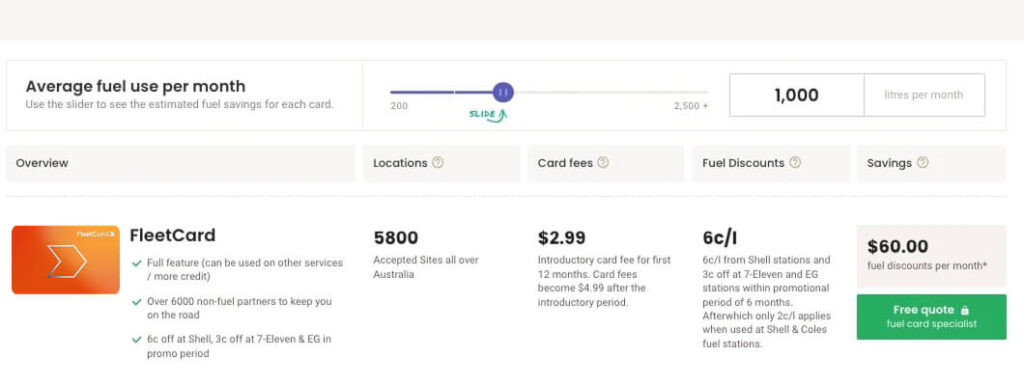Click the $60.00 fuel discounts savings box
The image size is (1024, 385).
pos(931,256)
